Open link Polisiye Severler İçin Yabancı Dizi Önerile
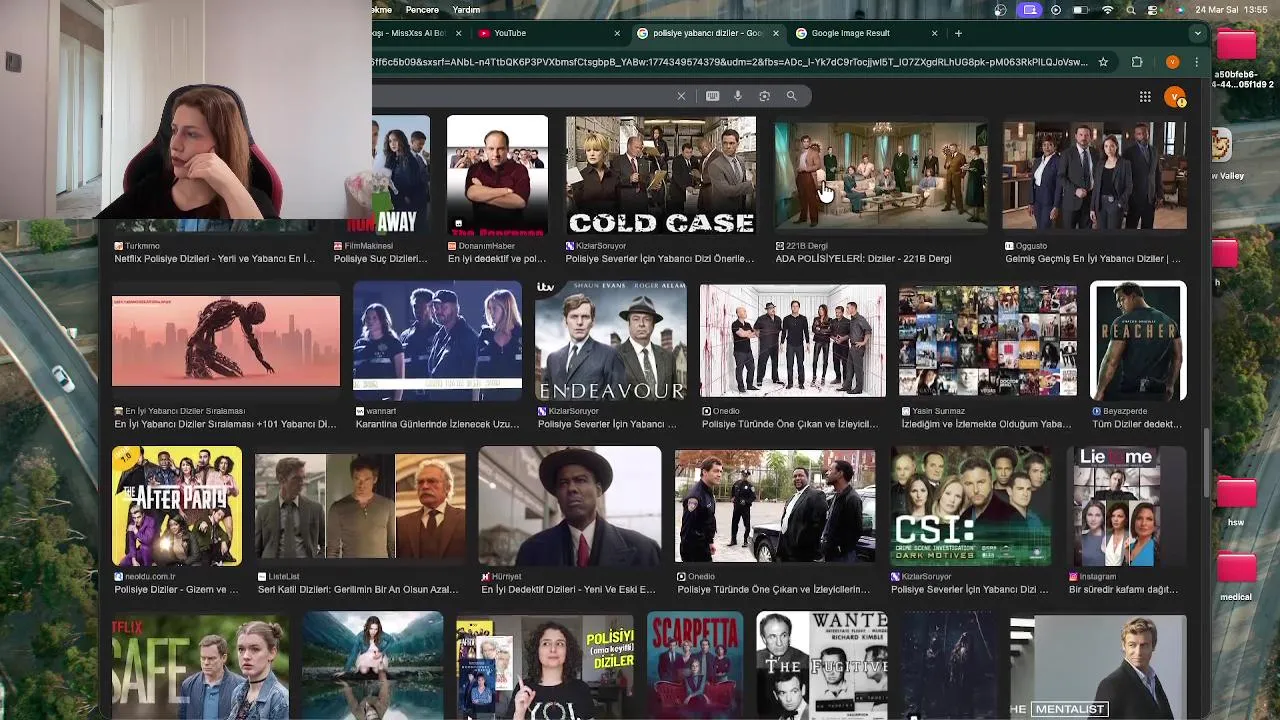 (659, 258)
